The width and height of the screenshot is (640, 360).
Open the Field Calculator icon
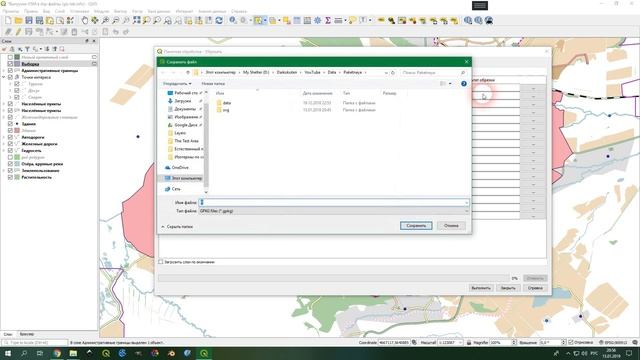(307, 20)
